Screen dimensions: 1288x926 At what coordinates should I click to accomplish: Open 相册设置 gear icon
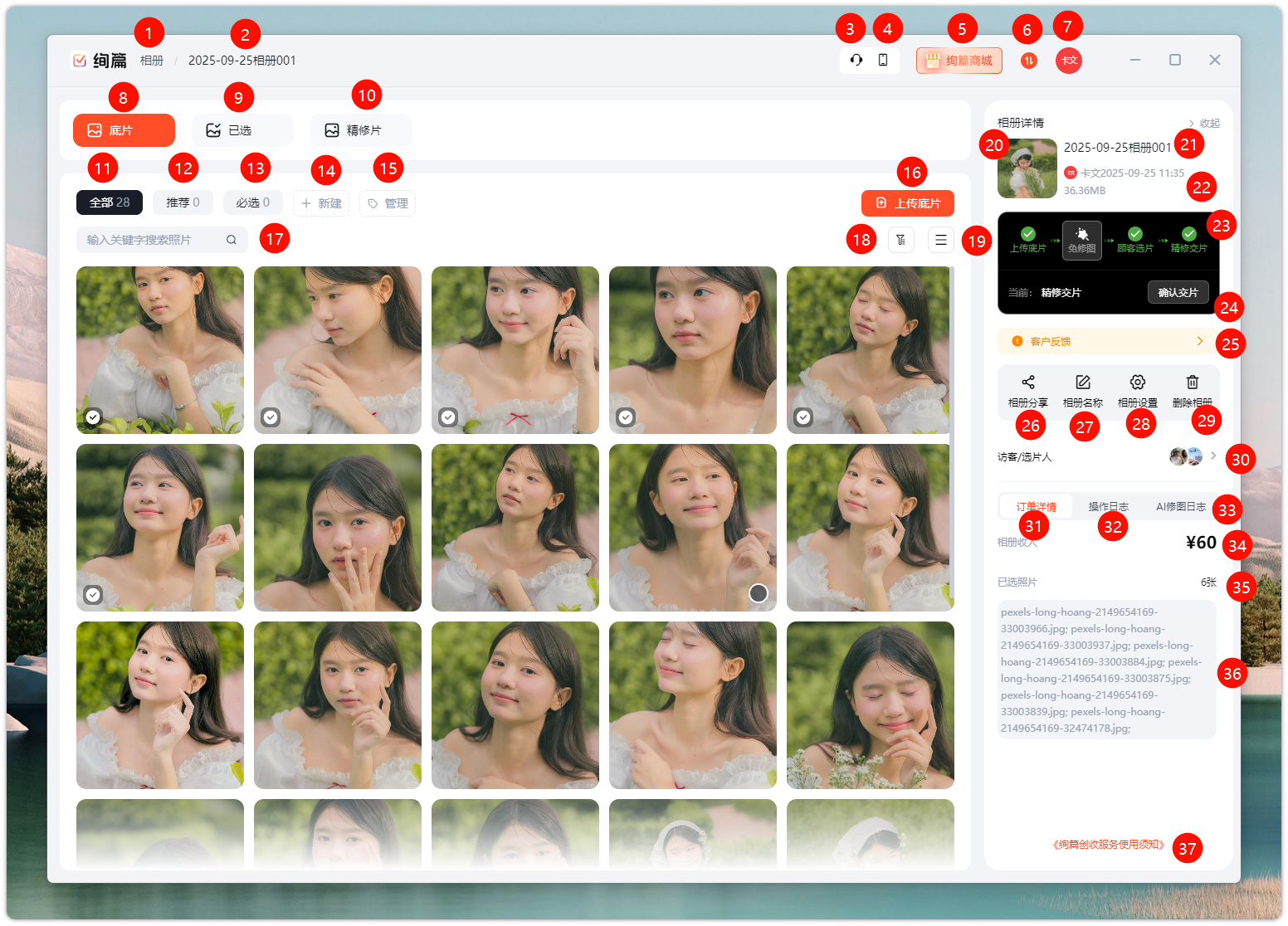coord(1137,383)
